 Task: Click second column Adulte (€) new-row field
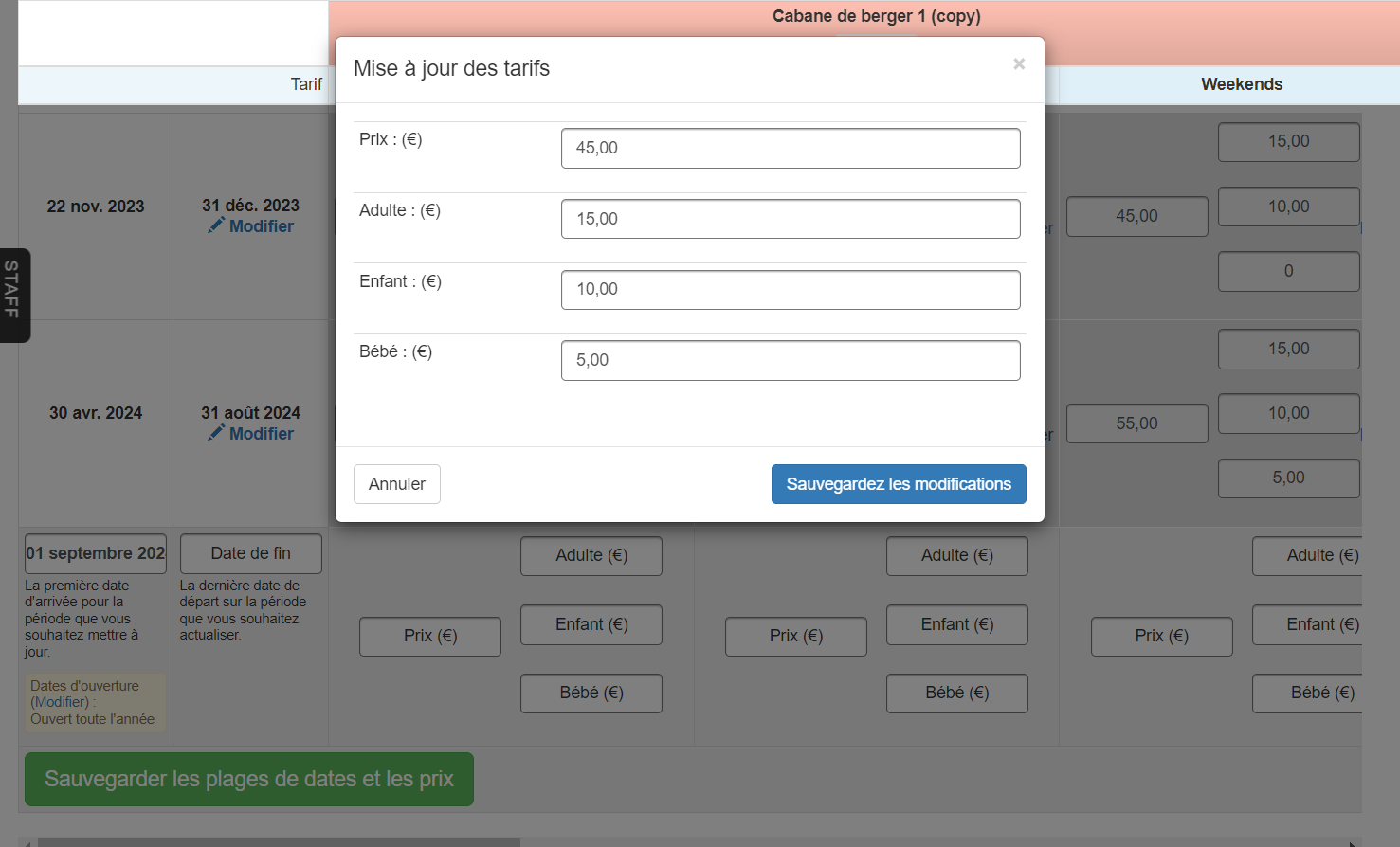tap(957, 555)
